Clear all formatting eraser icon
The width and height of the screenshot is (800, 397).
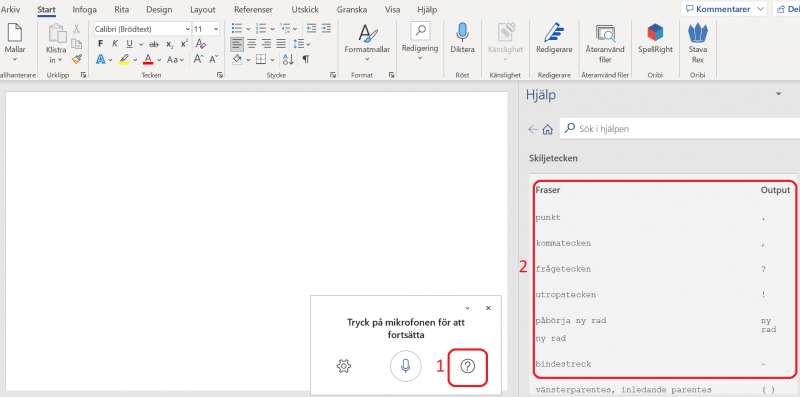pos(201,44)
